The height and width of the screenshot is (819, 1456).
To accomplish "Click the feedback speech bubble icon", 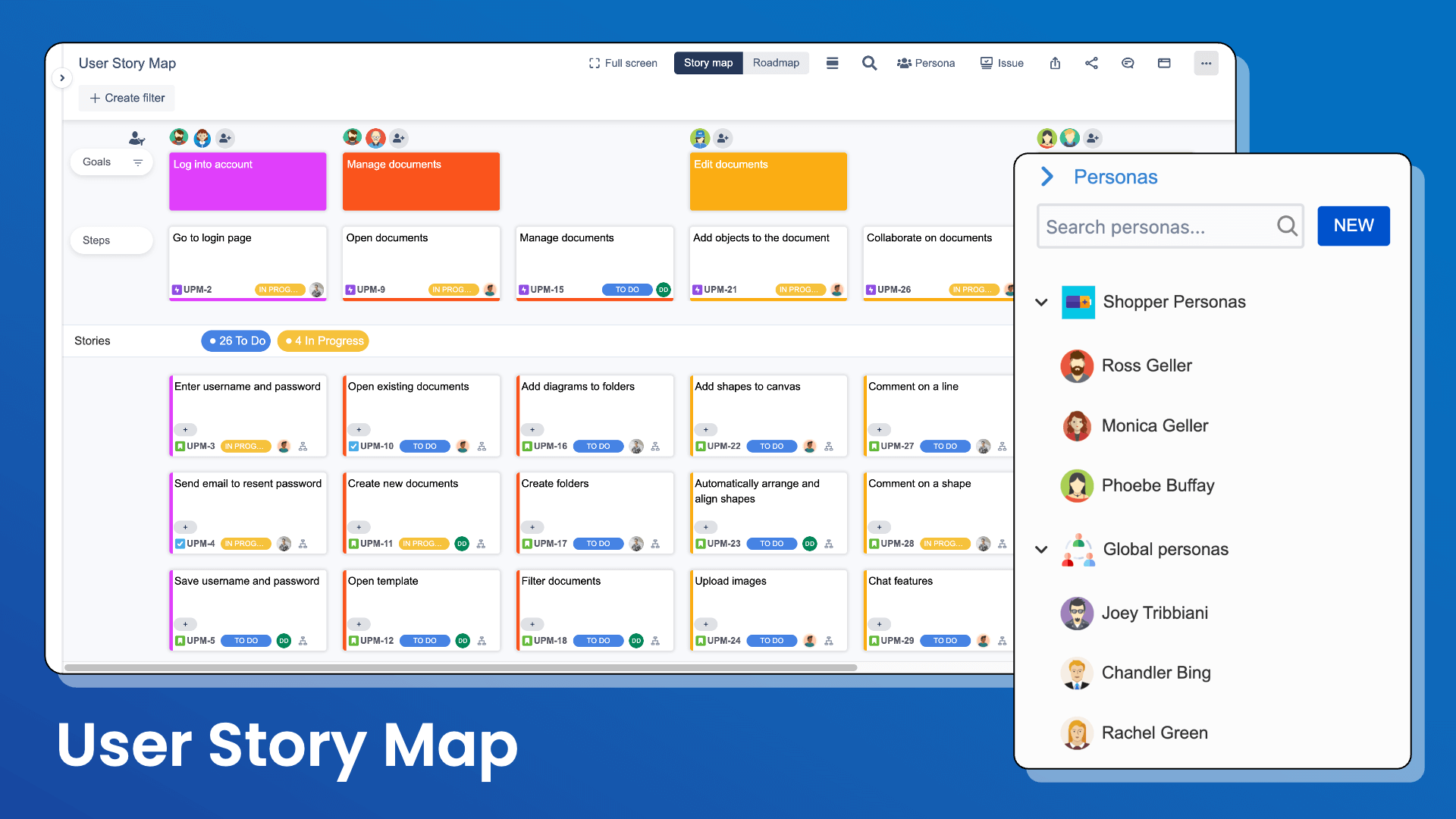I will click(1128, 63).
